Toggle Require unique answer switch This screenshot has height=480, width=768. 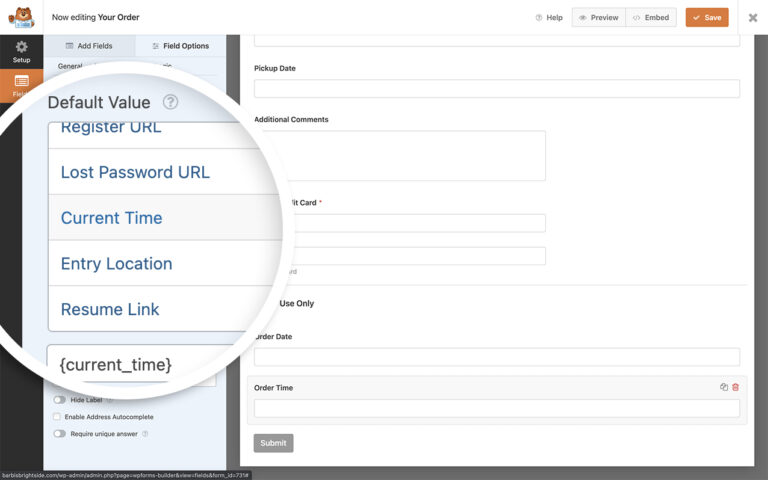(x=60, y=433)
